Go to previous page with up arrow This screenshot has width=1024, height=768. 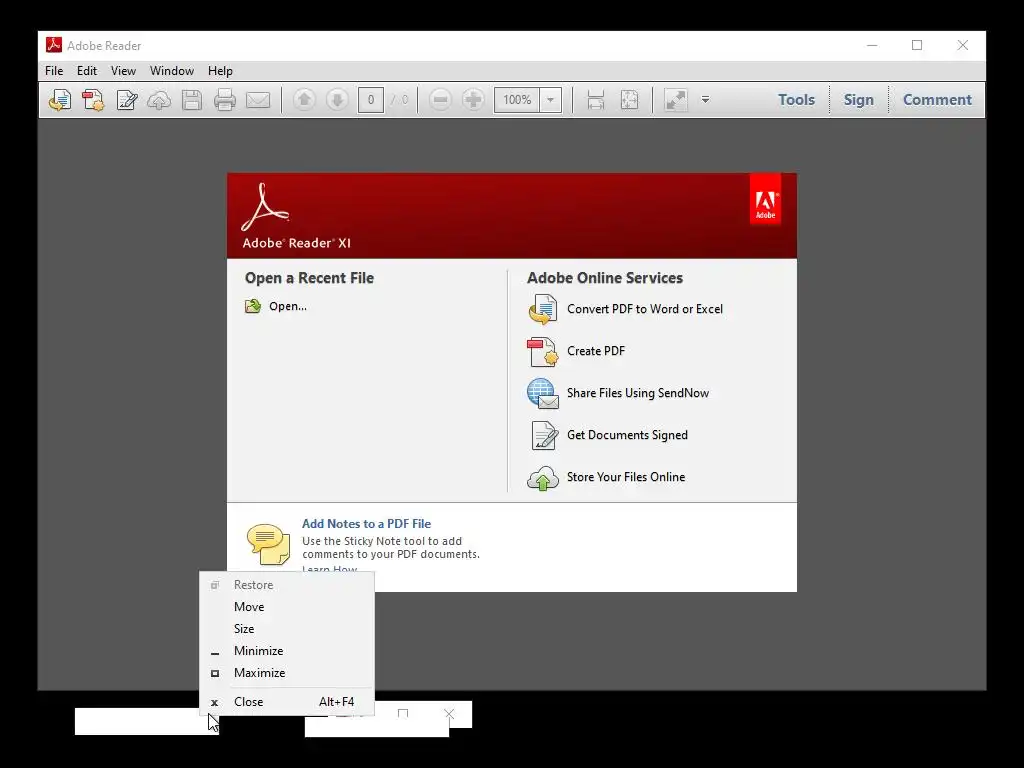[304, 100]
